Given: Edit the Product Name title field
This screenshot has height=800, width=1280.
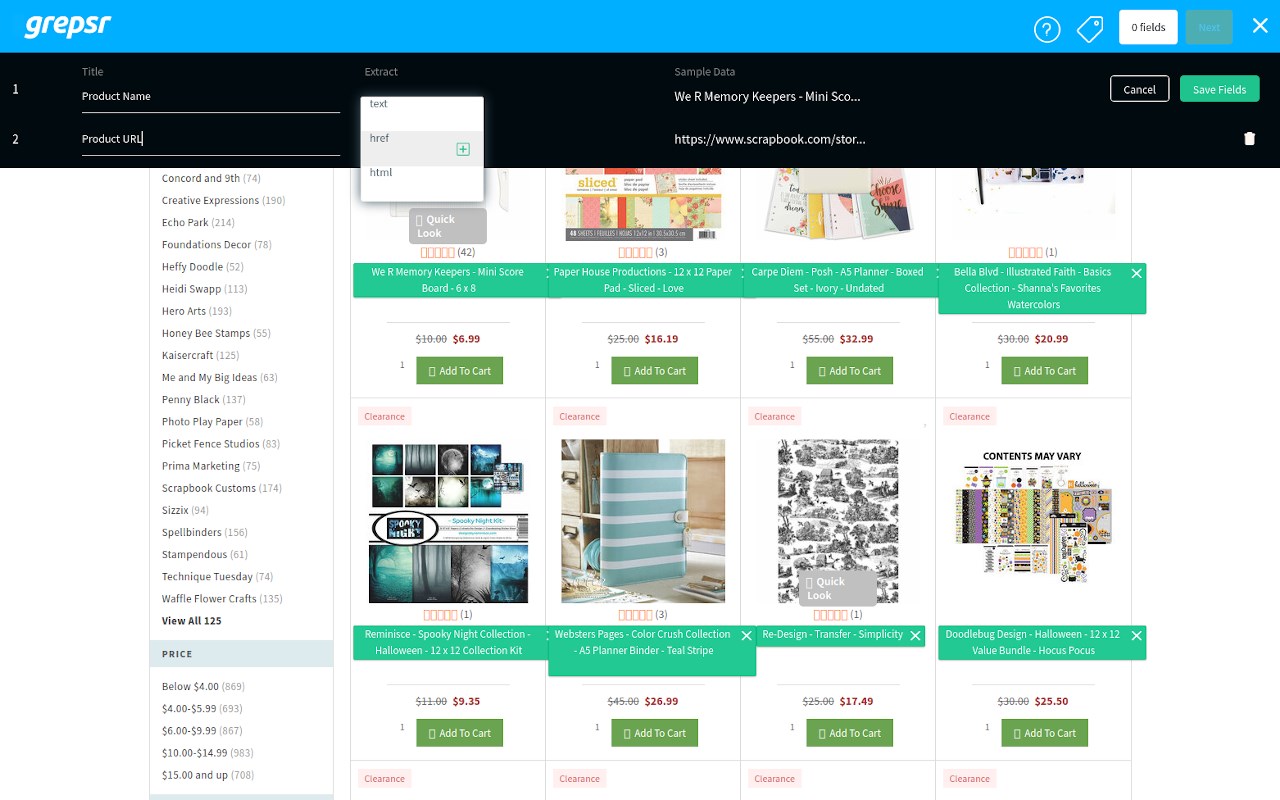Looking at the screenshot, I should pyautogui.click(x=211, y=97).
